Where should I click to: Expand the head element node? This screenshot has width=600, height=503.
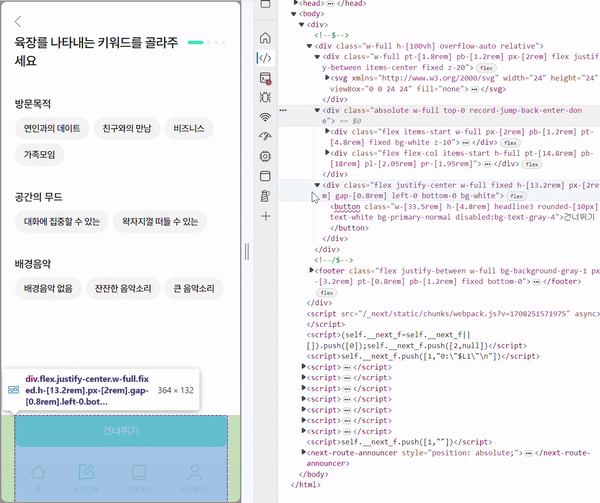pos(295,3)
